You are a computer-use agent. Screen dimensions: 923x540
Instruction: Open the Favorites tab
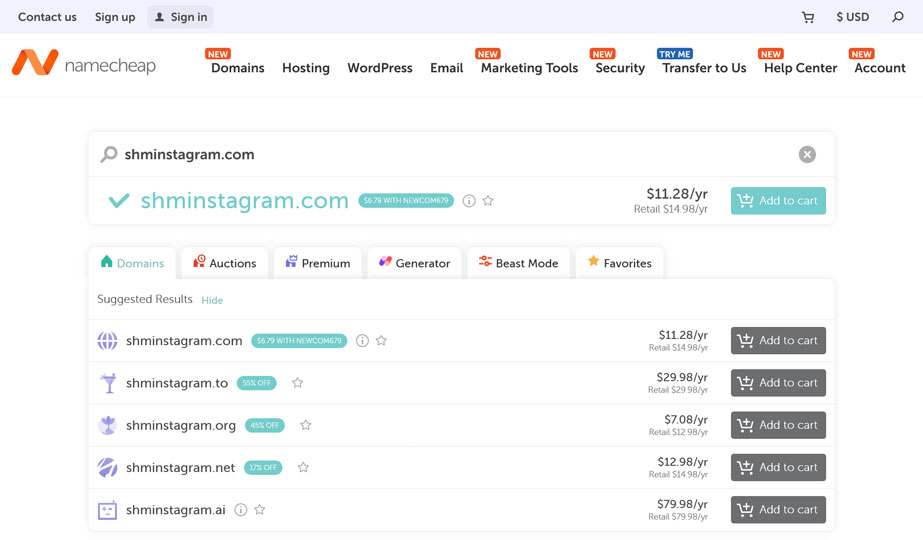(619, 263)
